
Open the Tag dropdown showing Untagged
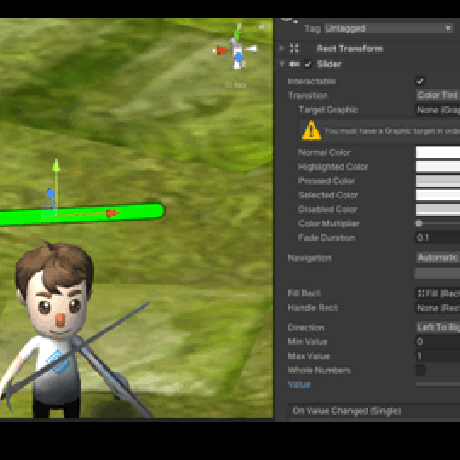point(389,29)
